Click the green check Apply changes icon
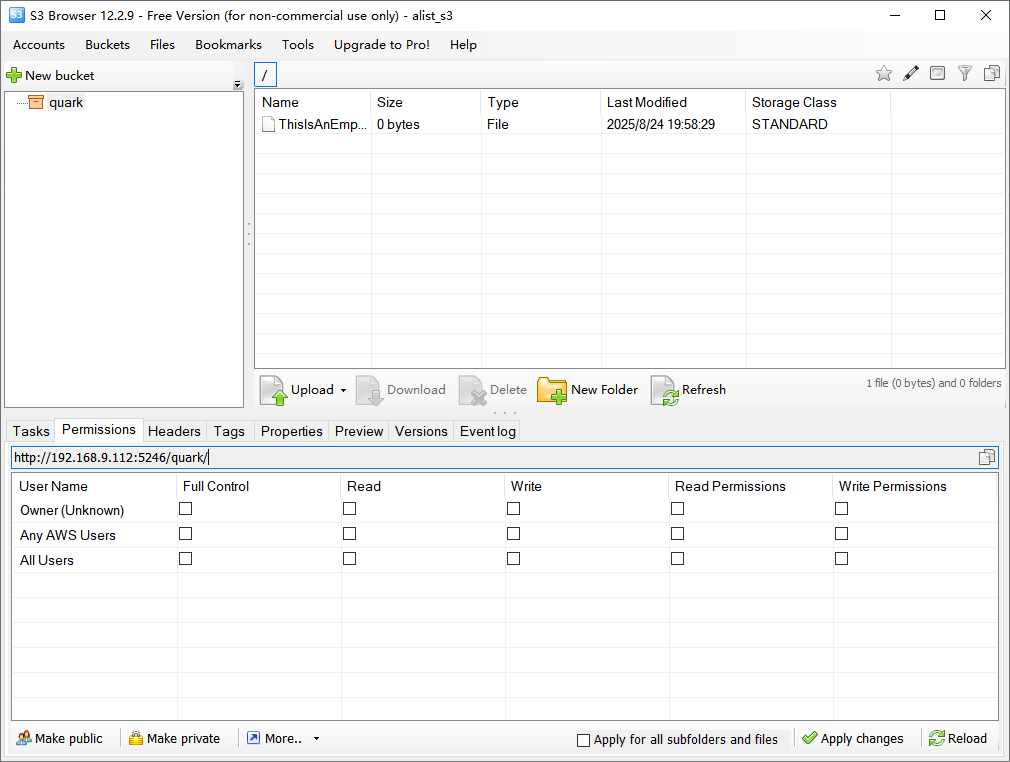 coord(810,738)
